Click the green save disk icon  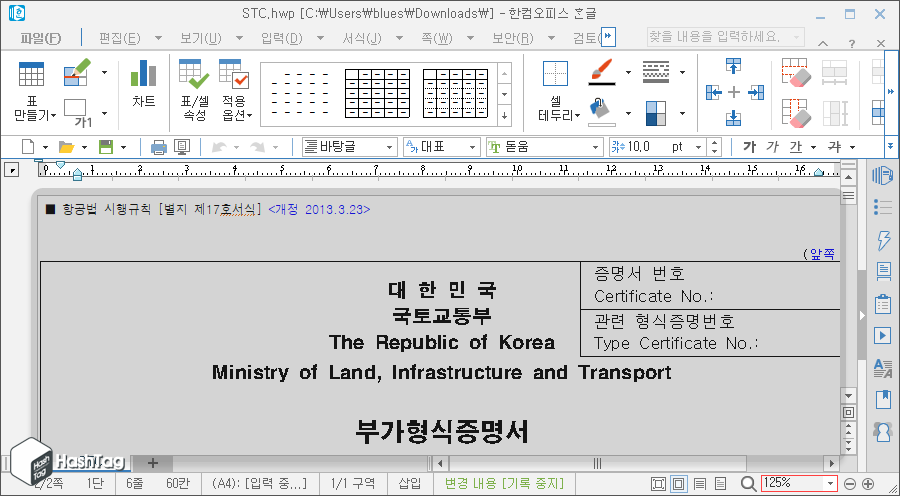106,147
